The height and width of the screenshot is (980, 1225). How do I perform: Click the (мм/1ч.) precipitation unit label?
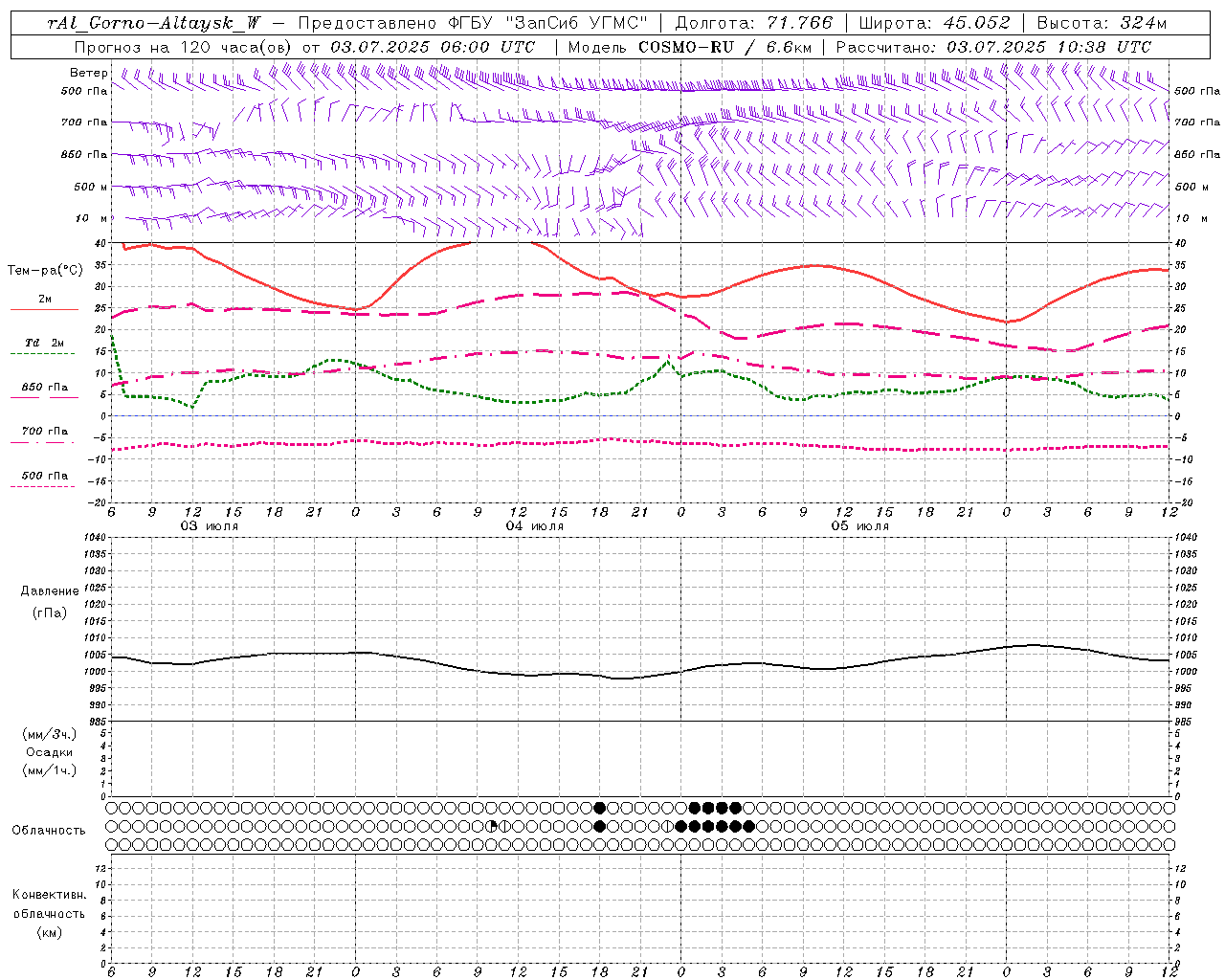[x=50, y=770]
